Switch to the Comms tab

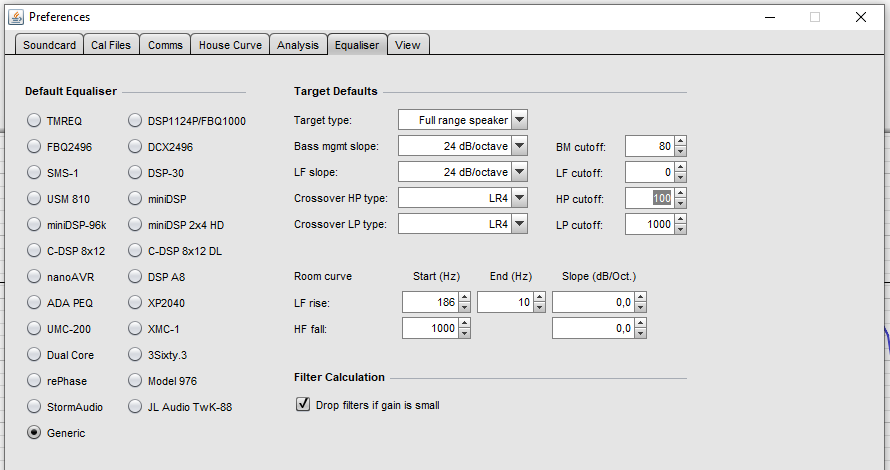(165, 45)
